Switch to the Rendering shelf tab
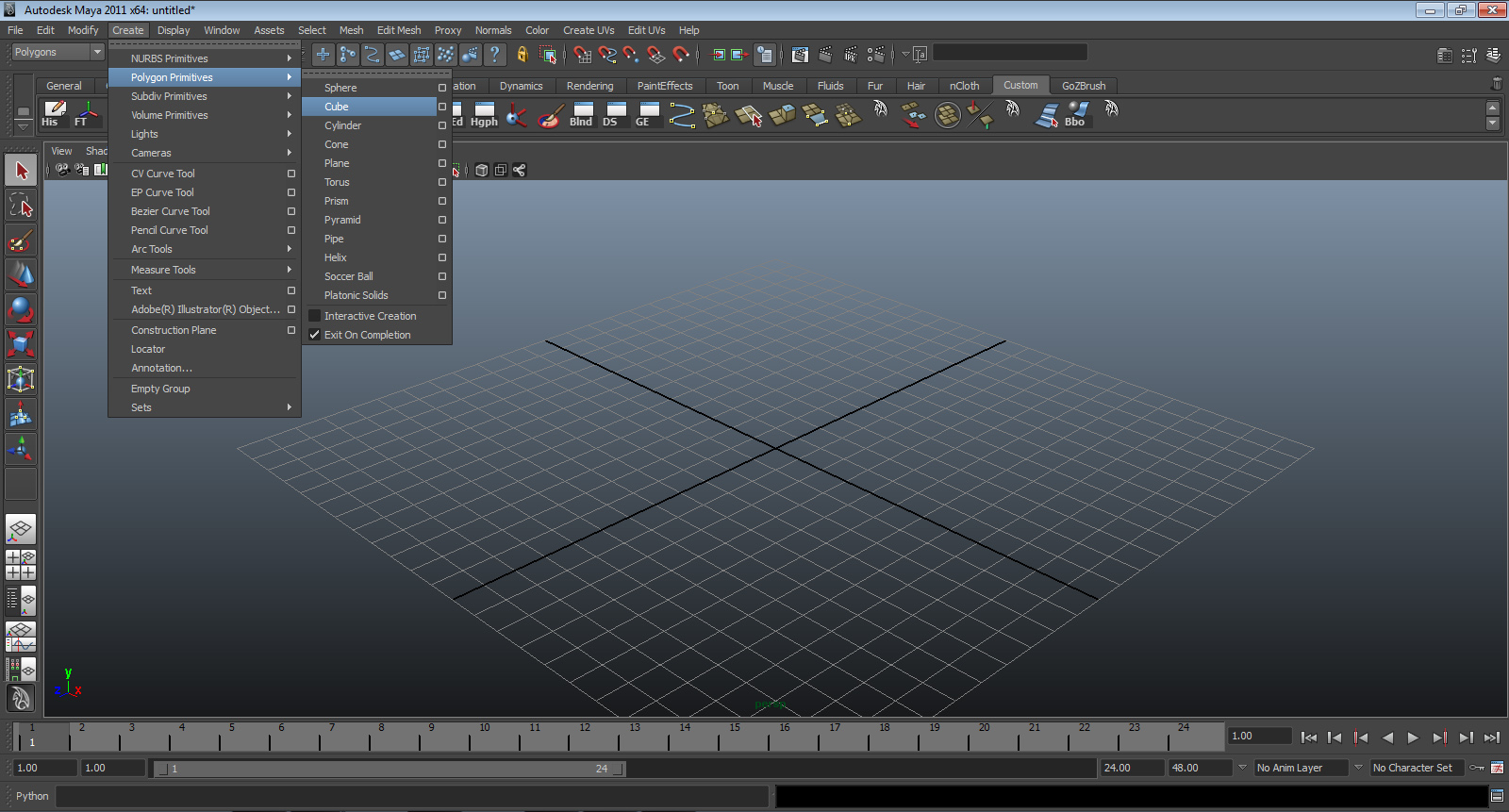 point(589,86)
